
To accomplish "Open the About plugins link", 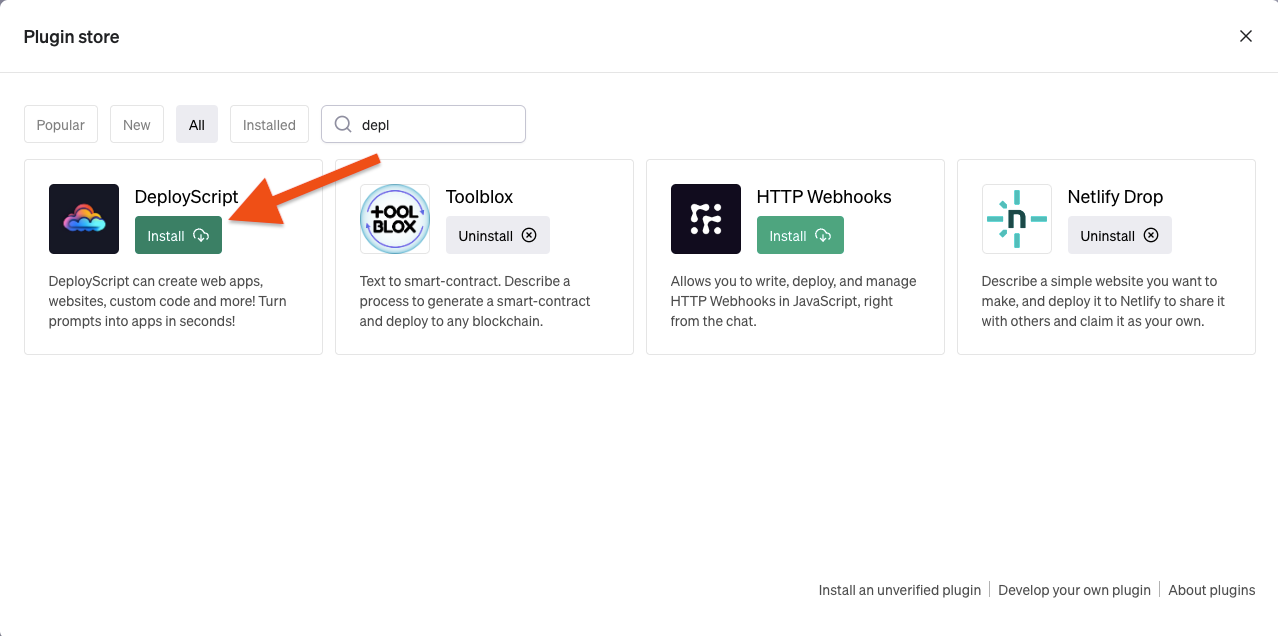I will tap(1212, 590).
